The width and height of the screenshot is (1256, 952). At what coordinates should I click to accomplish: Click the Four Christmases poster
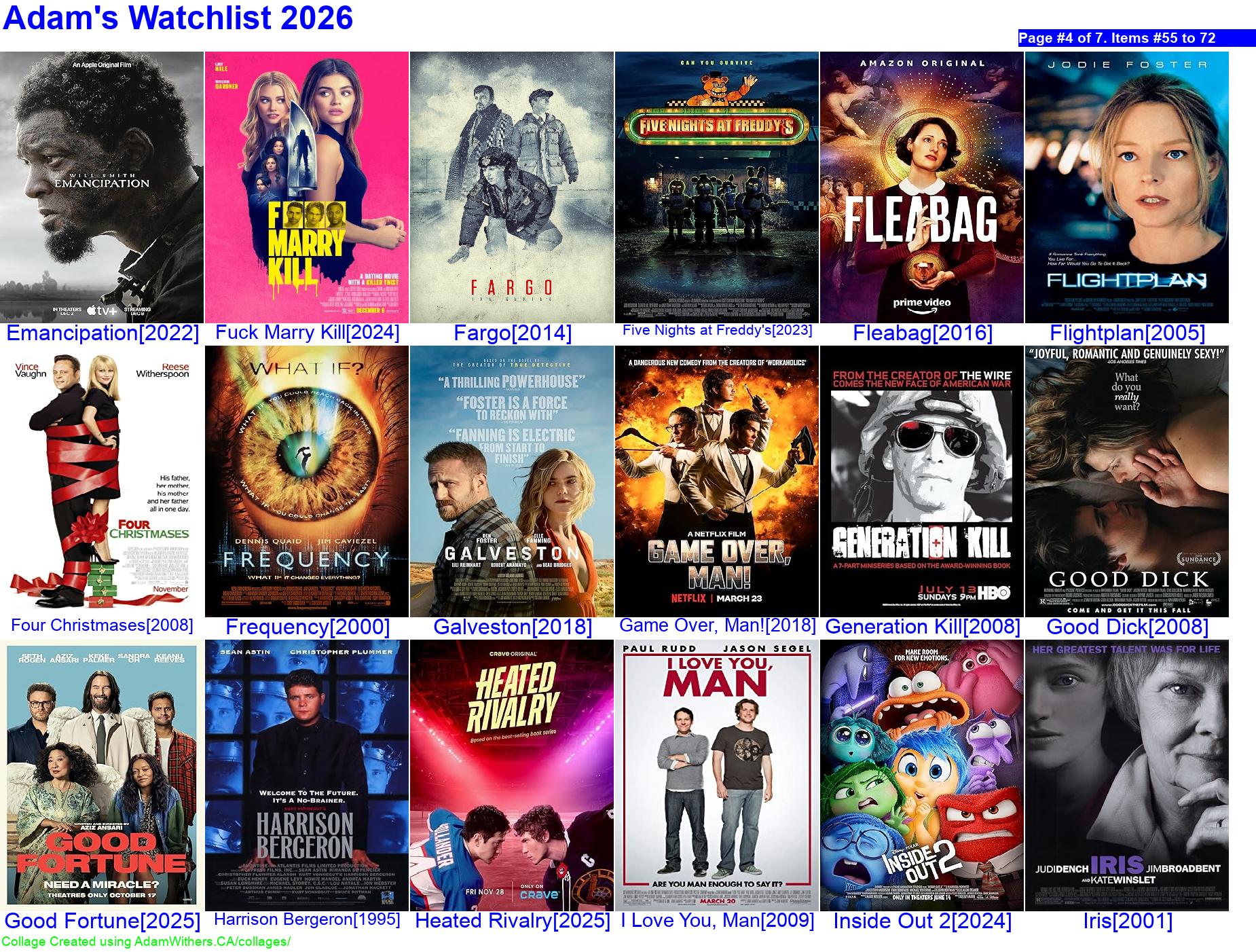pyautogui.click(x=102, y=481)
